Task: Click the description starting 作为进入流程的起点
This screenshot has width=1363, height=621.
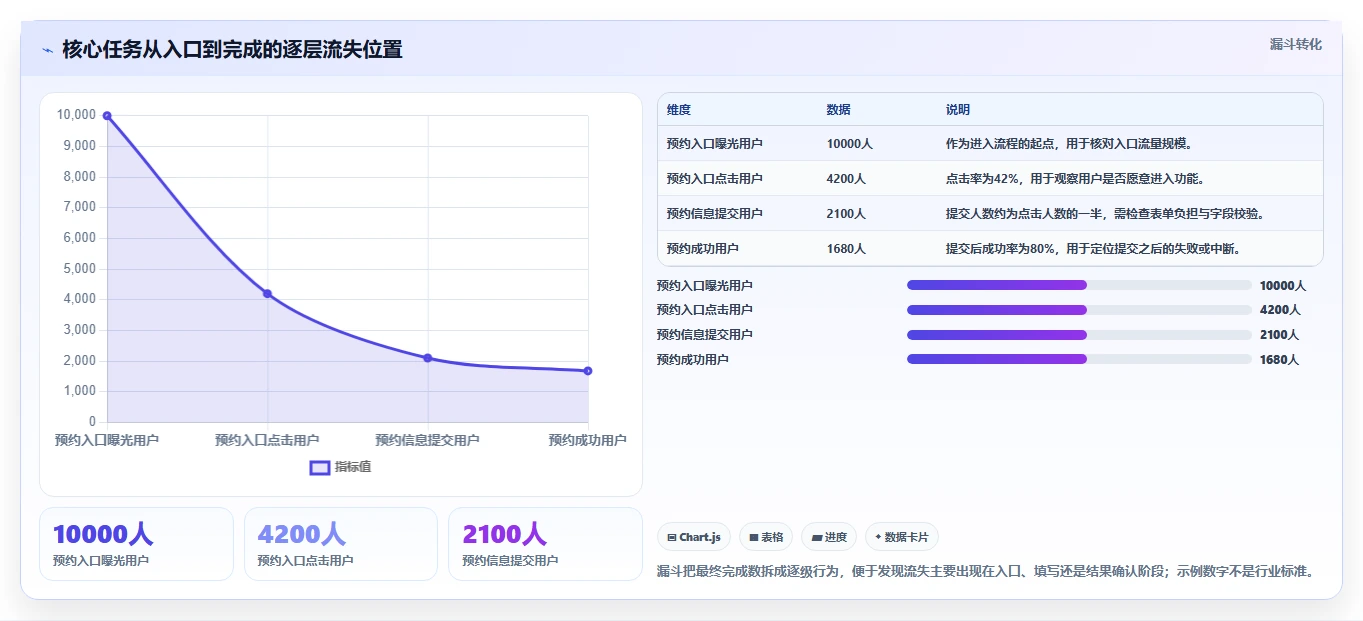Action: tap(1069, 144)
